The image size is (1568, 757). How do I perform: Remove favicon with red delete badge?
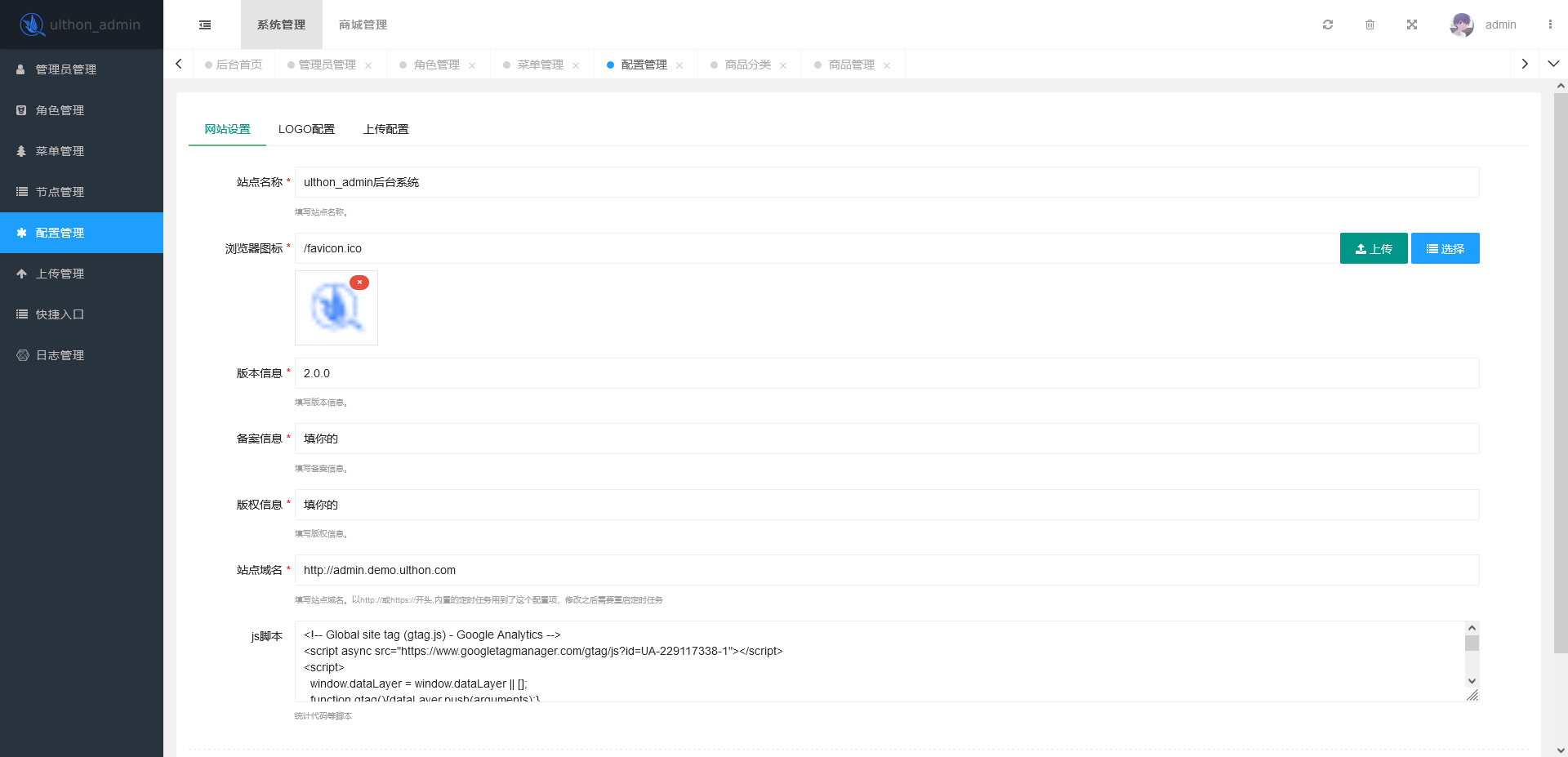[359, 283]
